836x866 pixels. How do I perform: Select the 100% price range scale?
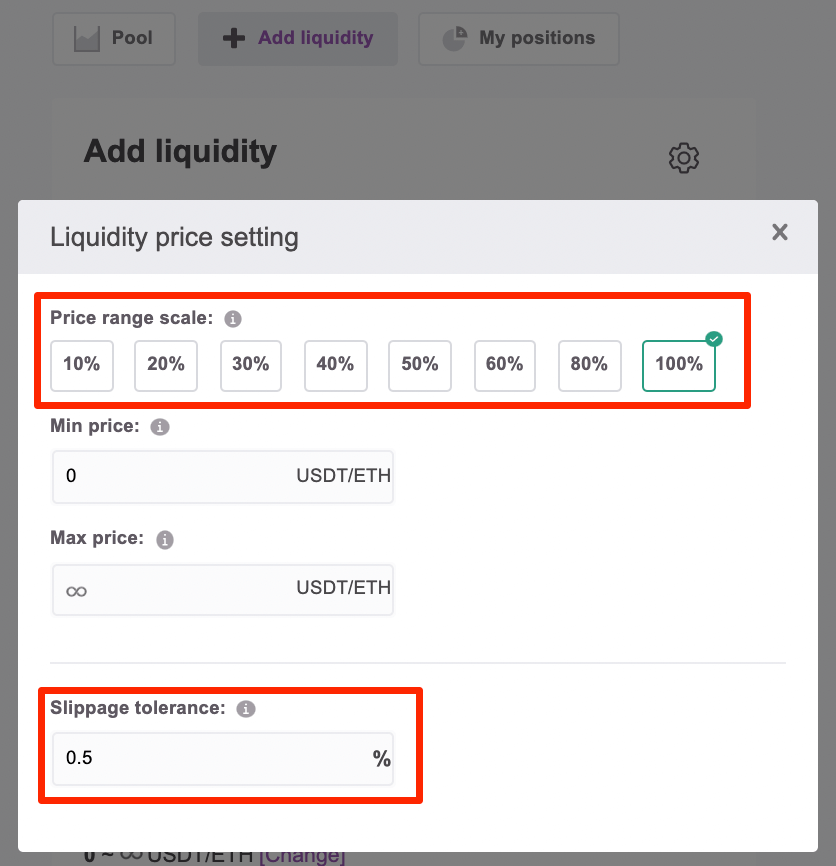pos(679,366)
